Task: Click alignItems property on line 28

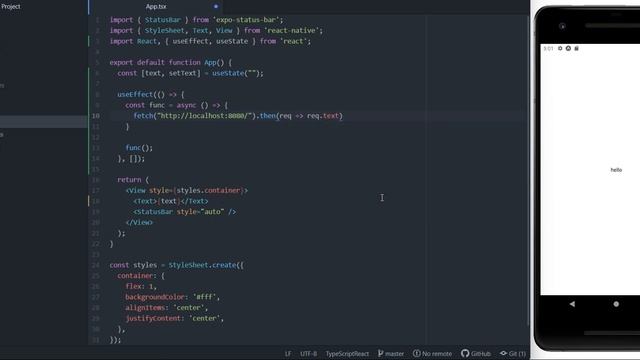Action: pyautogui.click(x=145, y=308)
